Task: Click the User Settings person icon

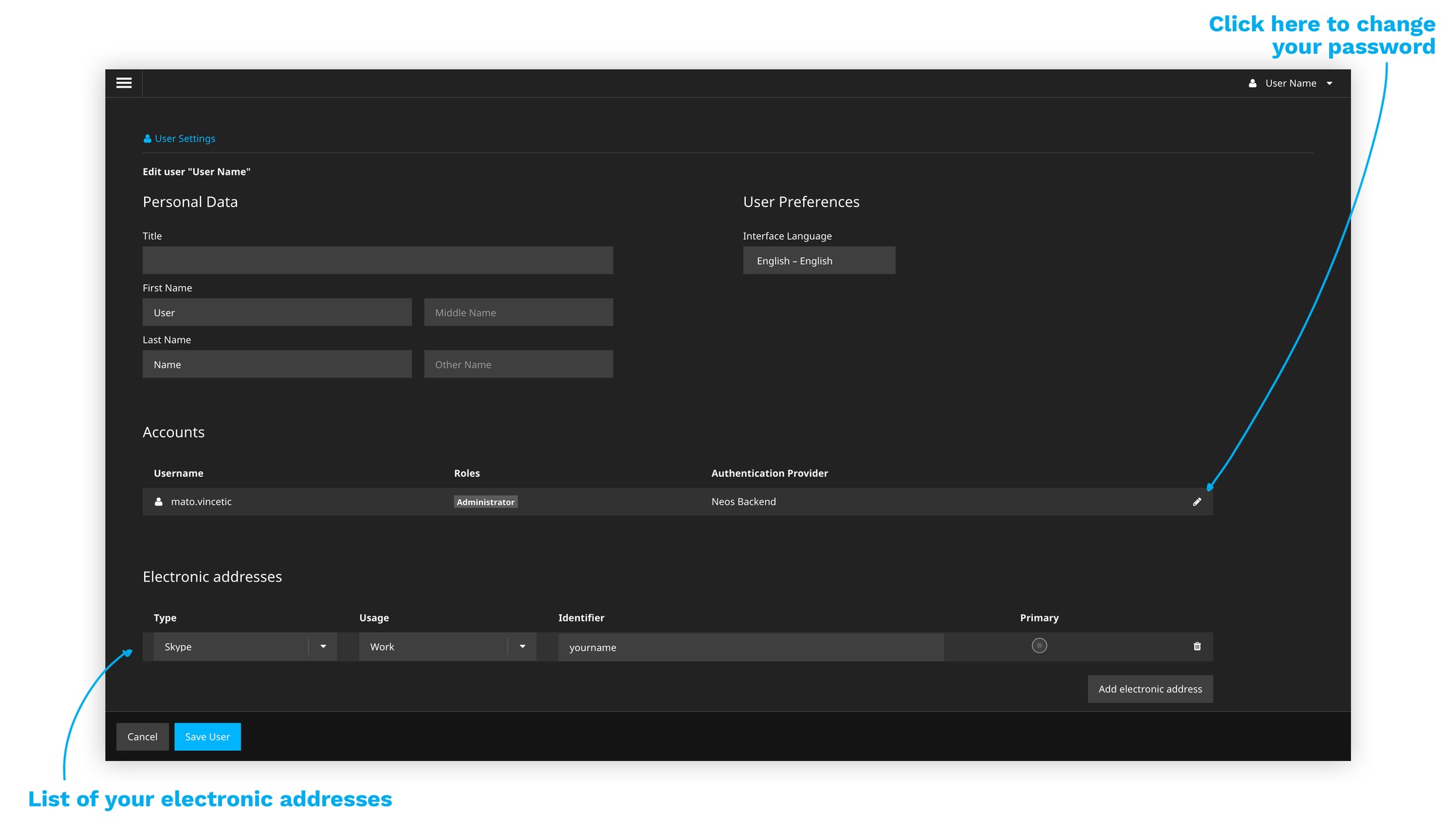Action: pos(147,138)
